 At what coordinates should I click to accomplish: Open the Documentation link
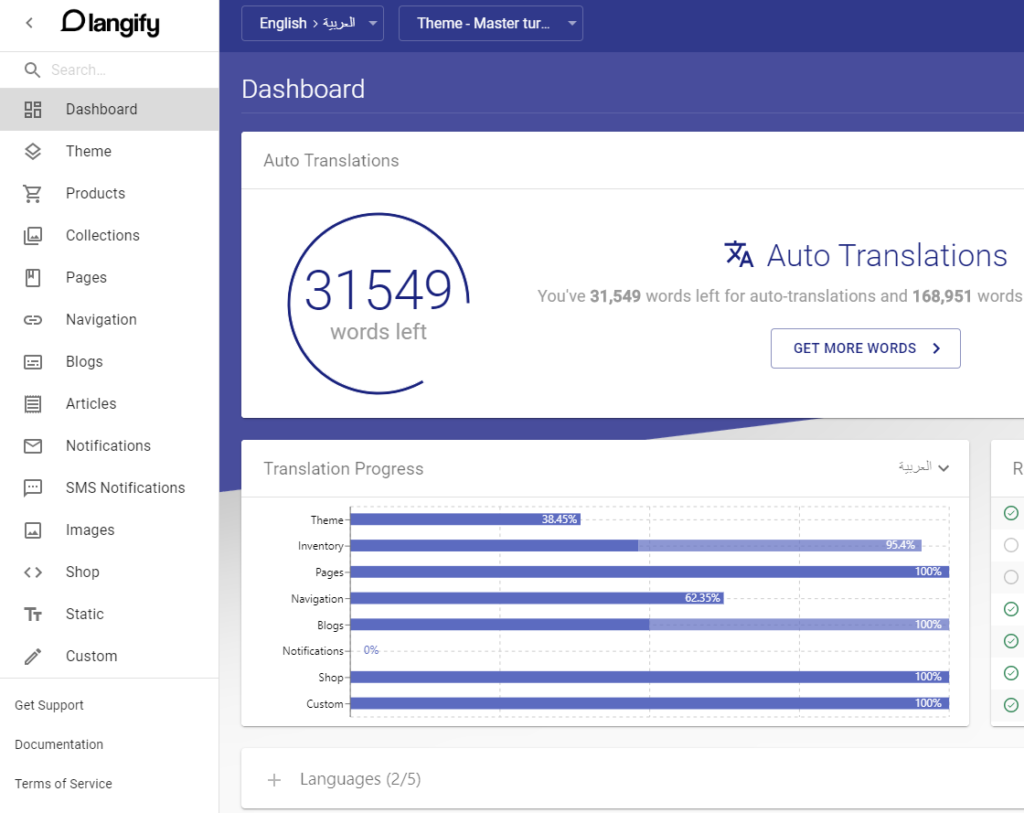pyautogui.click(x=58, y=744)
